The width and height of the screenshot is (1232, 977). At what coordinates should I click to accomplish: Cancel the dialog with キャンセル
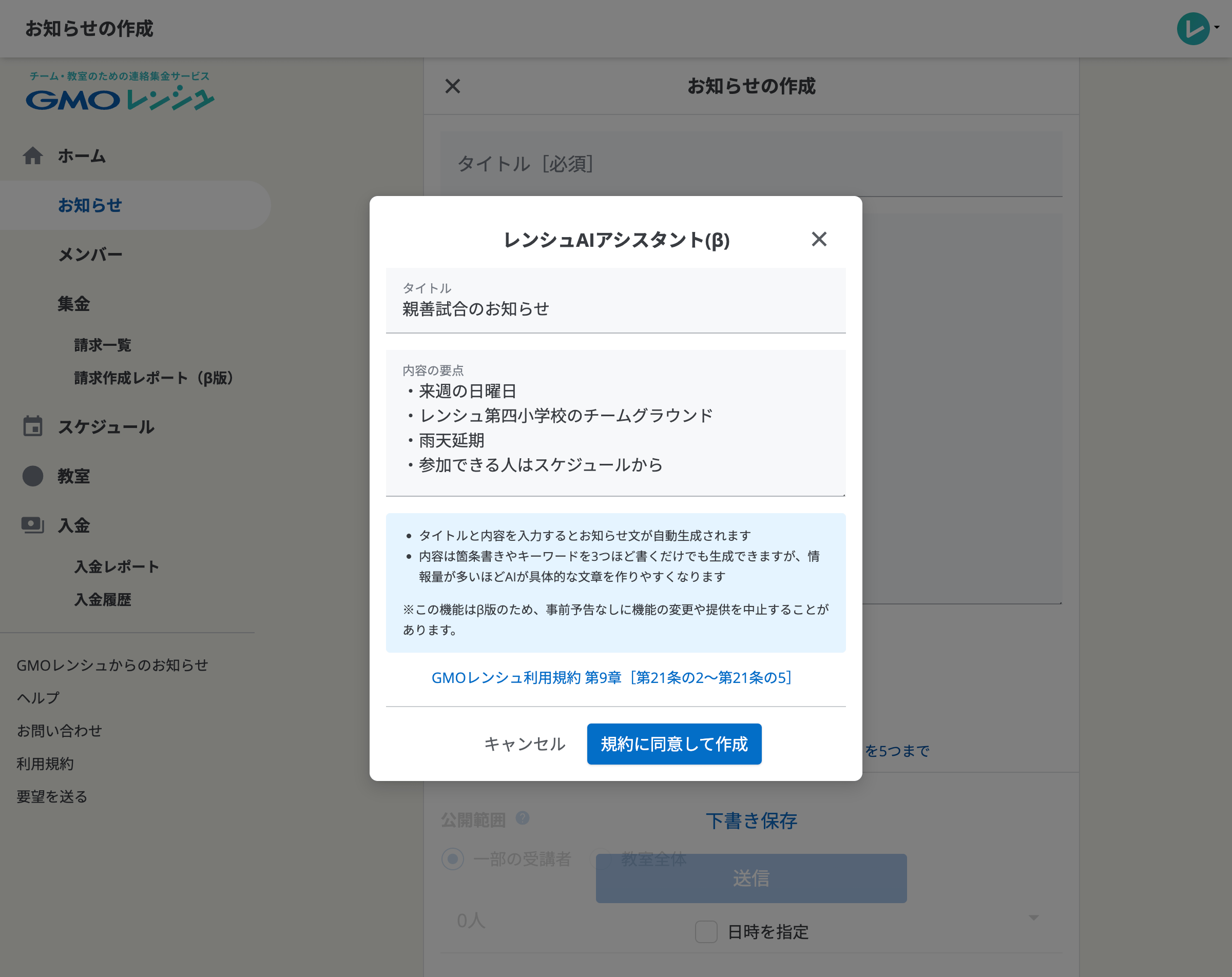(524, 744)
